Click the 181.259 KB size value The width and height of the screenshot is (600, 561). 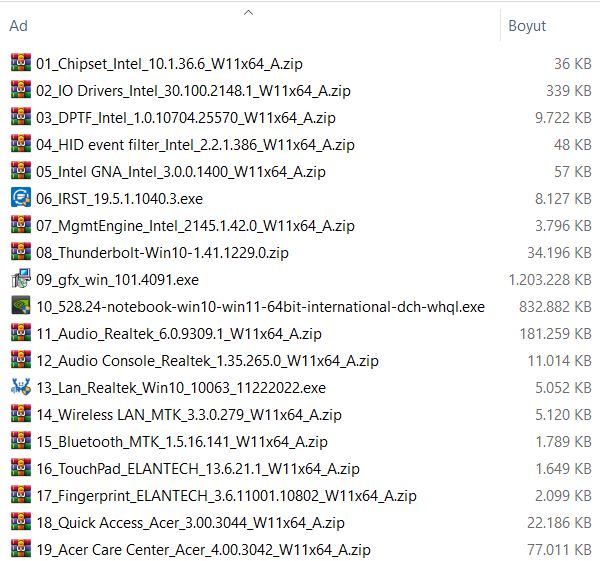(x=555, y=334)
